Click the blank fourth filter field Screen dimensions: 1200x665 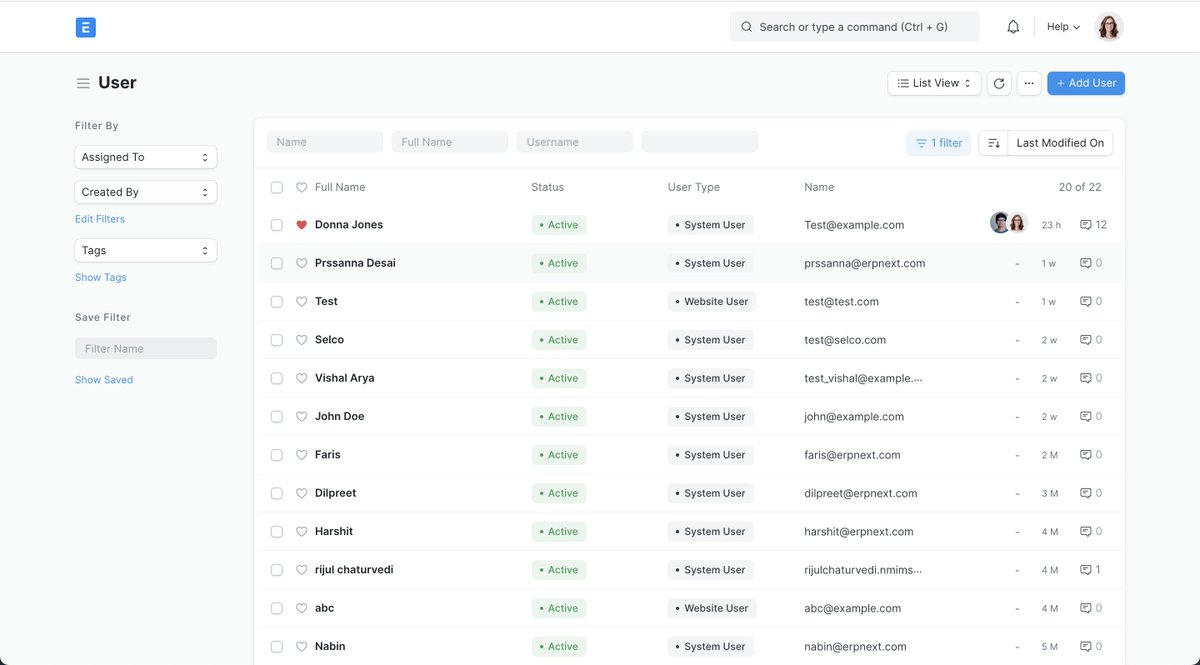tap(700, 142)
